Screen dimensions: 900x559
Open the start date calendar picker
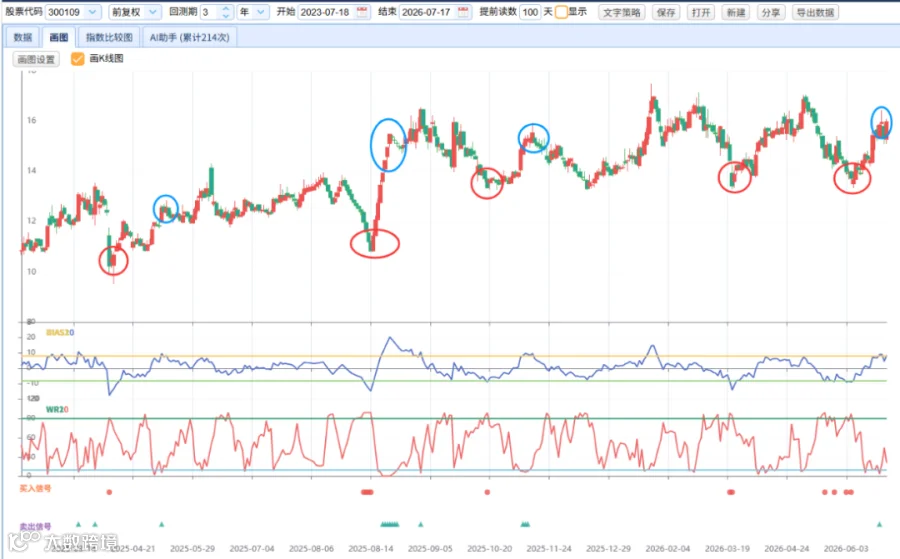coord(362,12)
